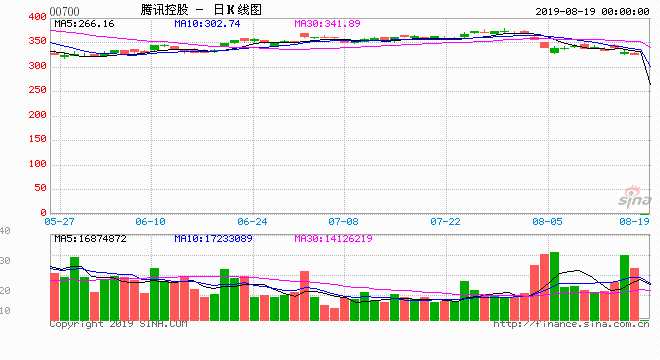Click the 200 price axis label

click(x=37, y=115)
